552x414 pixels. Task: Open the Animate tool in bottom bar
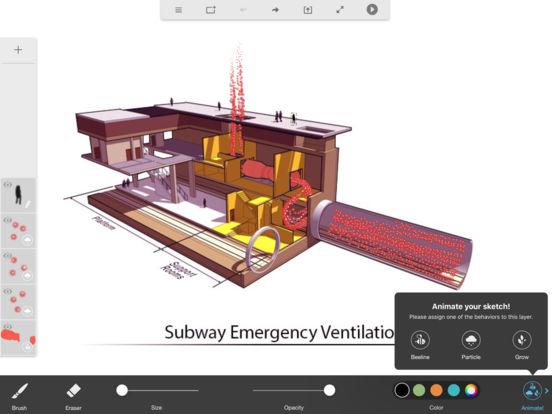pyautogui.click(x=532, y=395)
